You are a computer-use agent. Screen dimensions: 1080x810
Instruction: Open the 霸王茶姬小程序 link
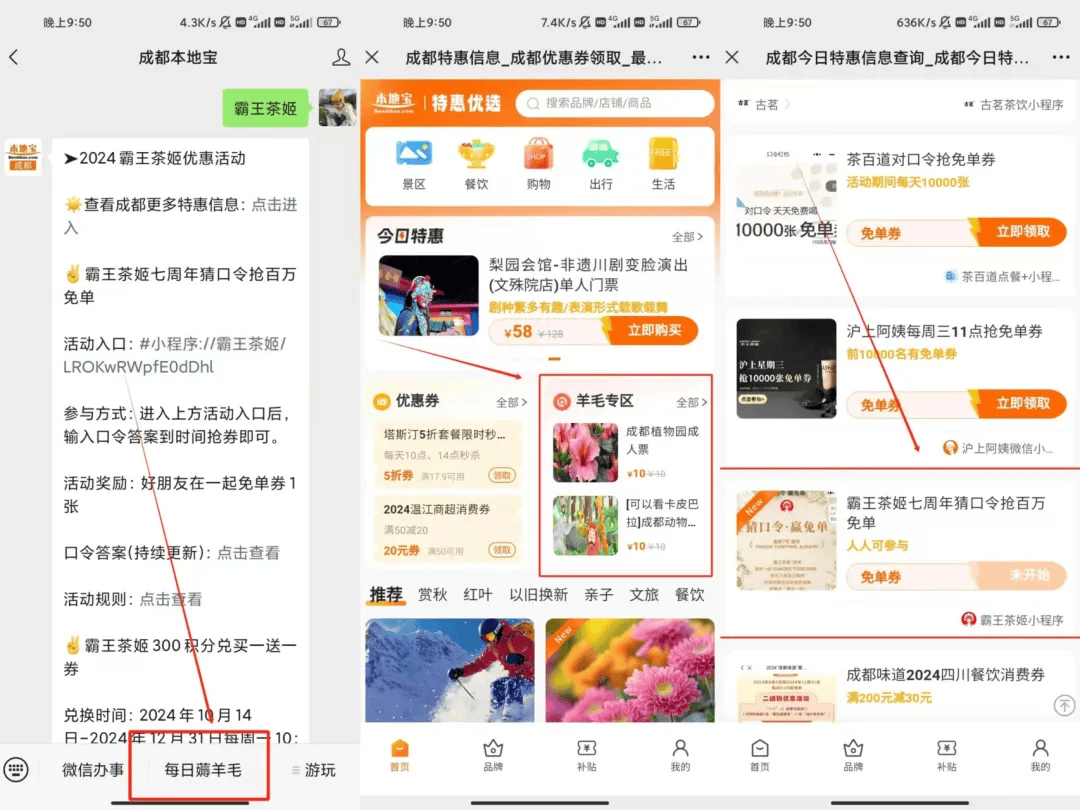pyautogui.click(x=1012, y=620)
